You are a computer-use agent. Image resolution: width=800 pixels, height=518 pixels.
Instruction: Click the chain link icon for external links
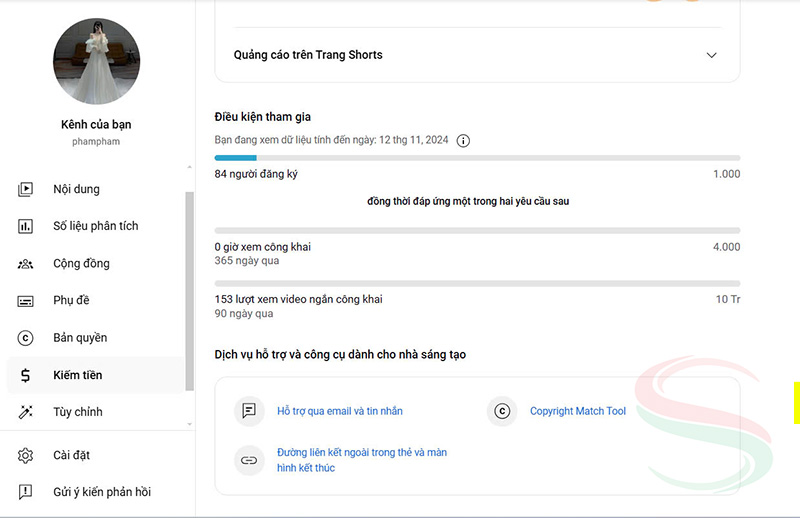[x=249, y=460]
